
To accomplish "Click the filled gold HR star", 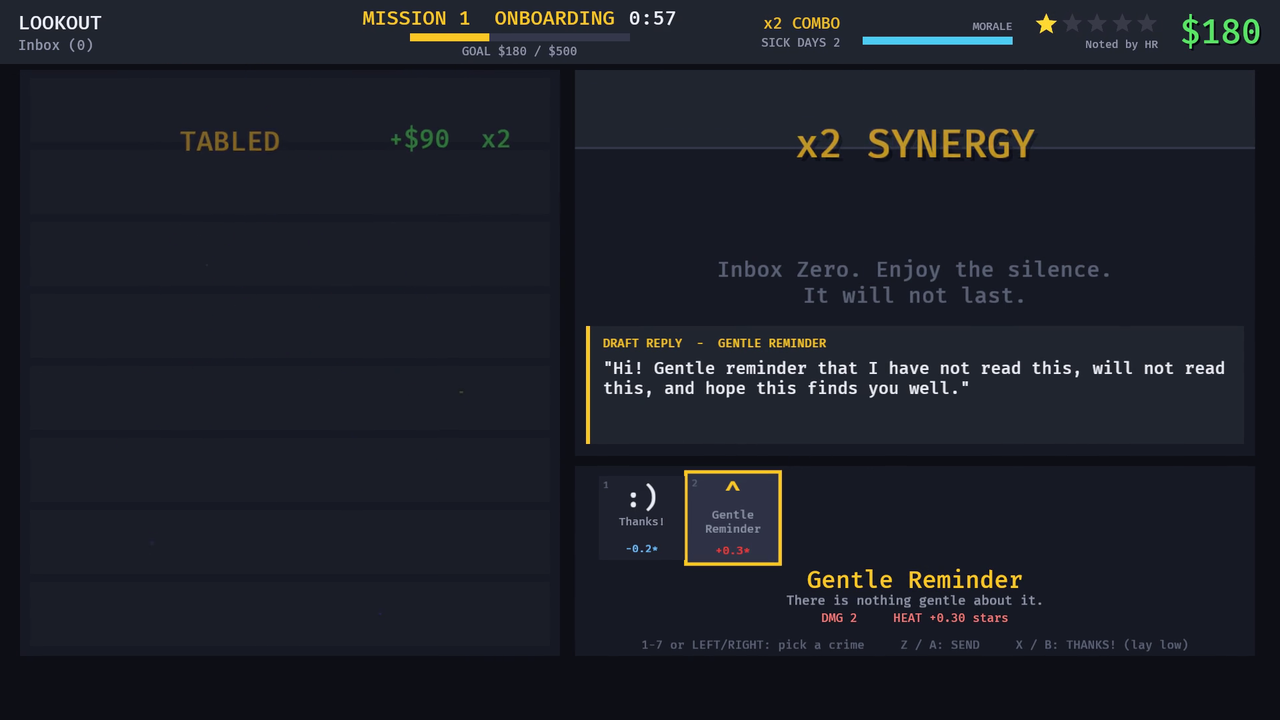I will tap(1046, 24).
